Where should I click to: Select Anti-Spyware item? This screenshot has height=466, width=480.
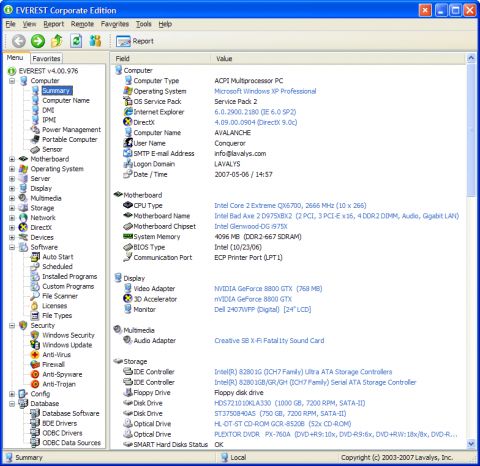tap(62, 374)
